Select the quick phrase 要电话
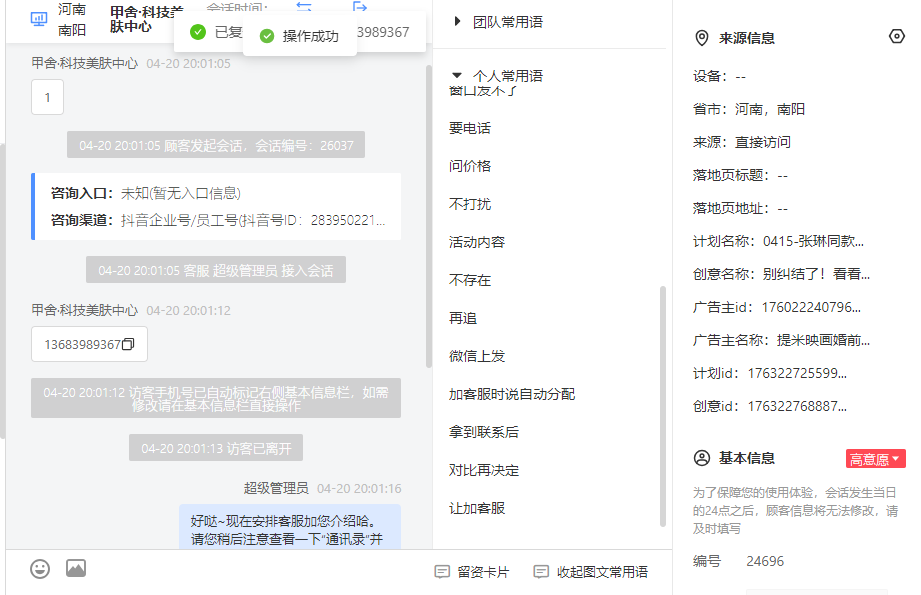The width and height of the screenshot is (921, 595). click(470, 128)
